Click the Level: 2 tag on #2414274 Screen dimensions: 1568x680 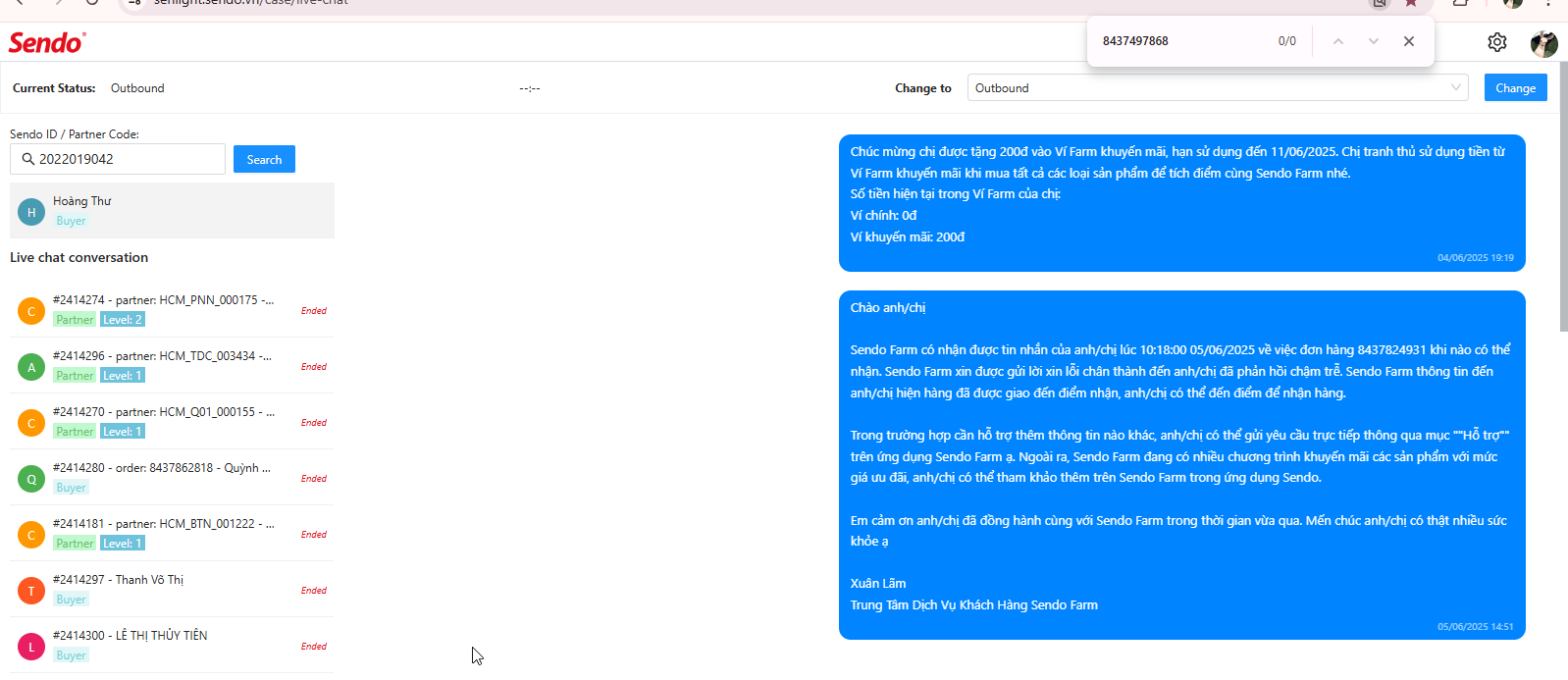[123, 320]
